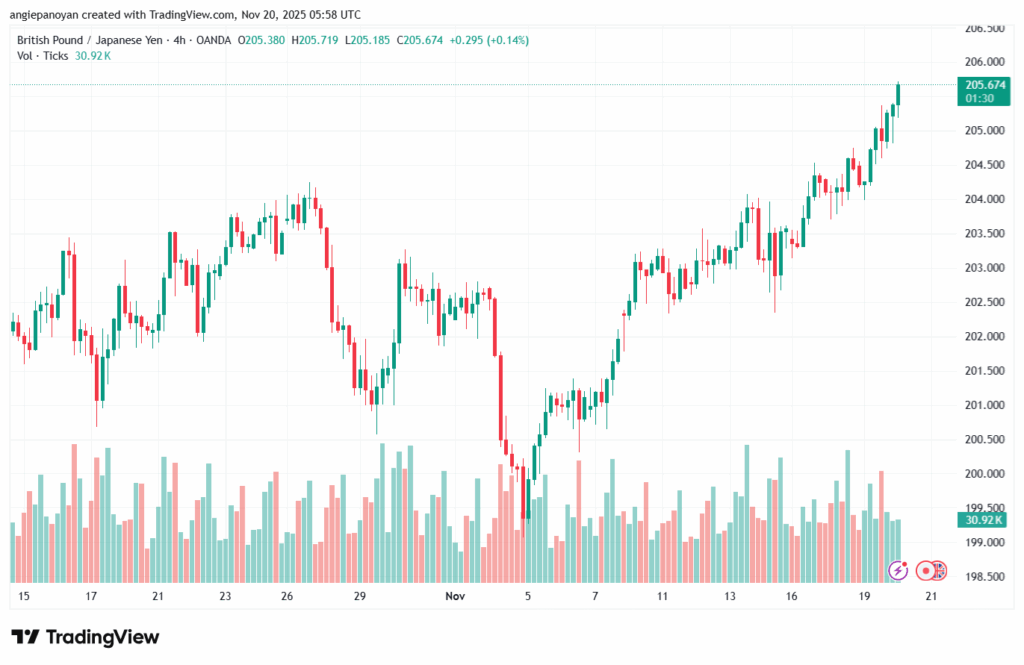This screenshot has height=665, width=1024.
Task: Click the TradingView logo
Action: click(85, 637)
